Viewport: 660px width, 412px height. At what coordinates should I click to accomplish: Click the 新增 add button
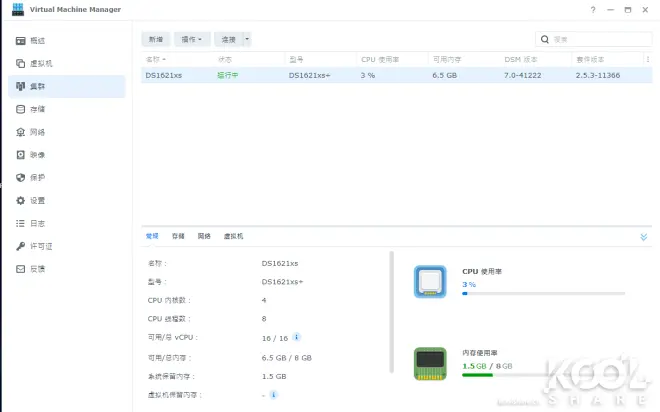pyautogui.click(x=156, y=39)
